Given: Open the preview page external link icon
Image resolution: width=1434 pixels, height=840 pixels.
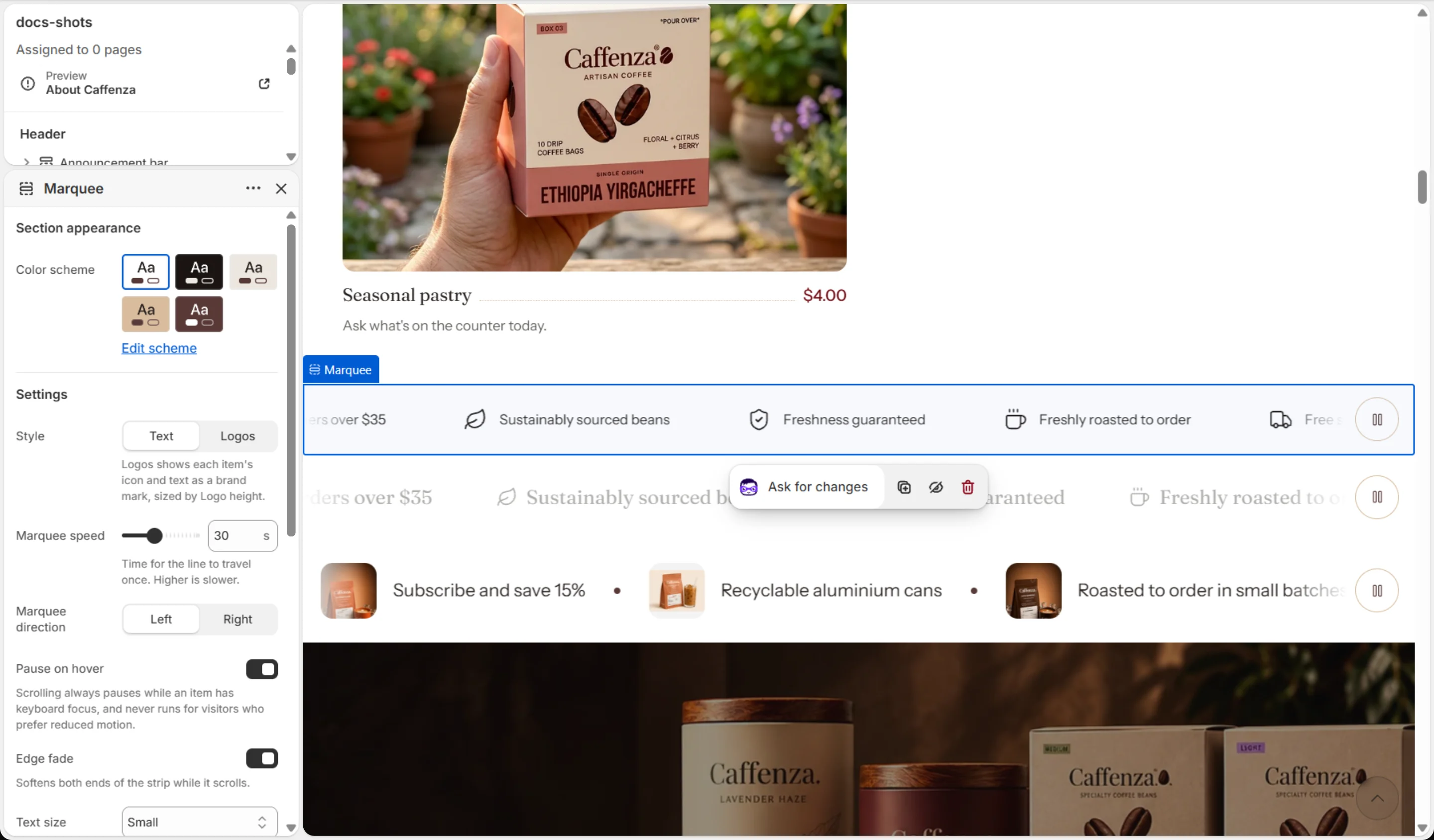Looking at the screenshot, I should point(264,84).
